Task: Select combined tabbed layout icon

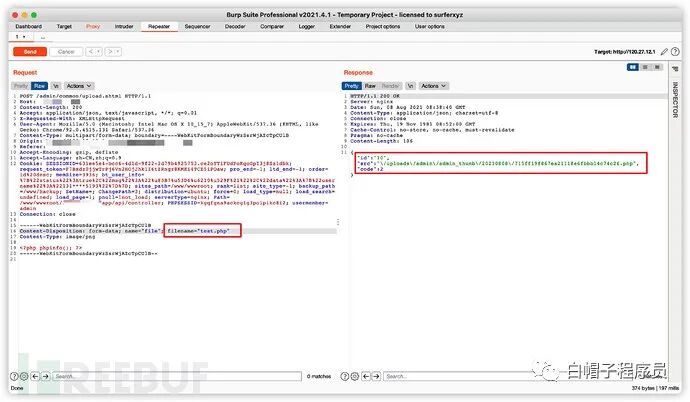Action: pyautogui.click(x=657, y=67)
